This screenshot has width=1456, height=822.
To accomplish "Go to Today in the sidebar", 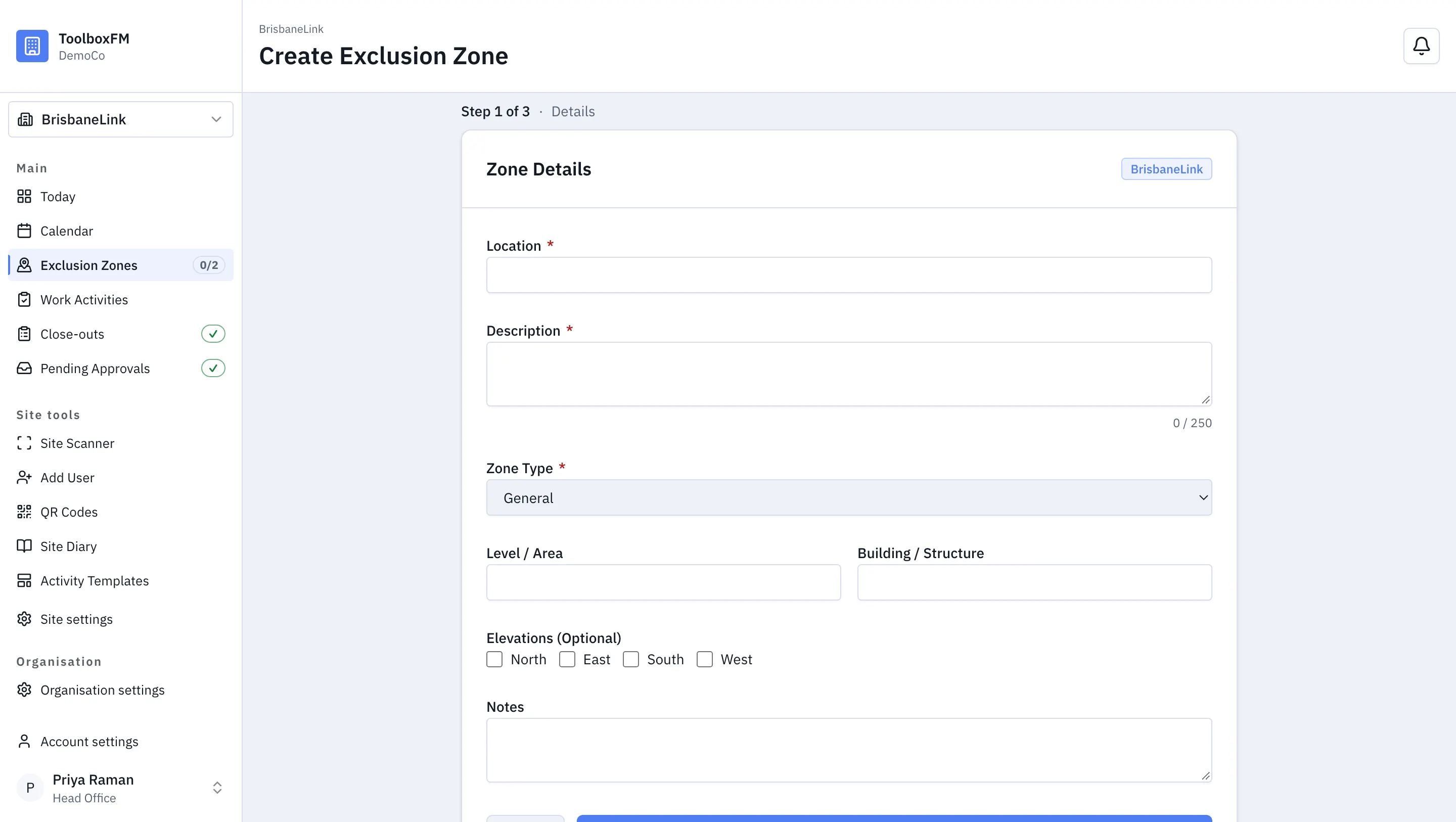I will 121,196.
